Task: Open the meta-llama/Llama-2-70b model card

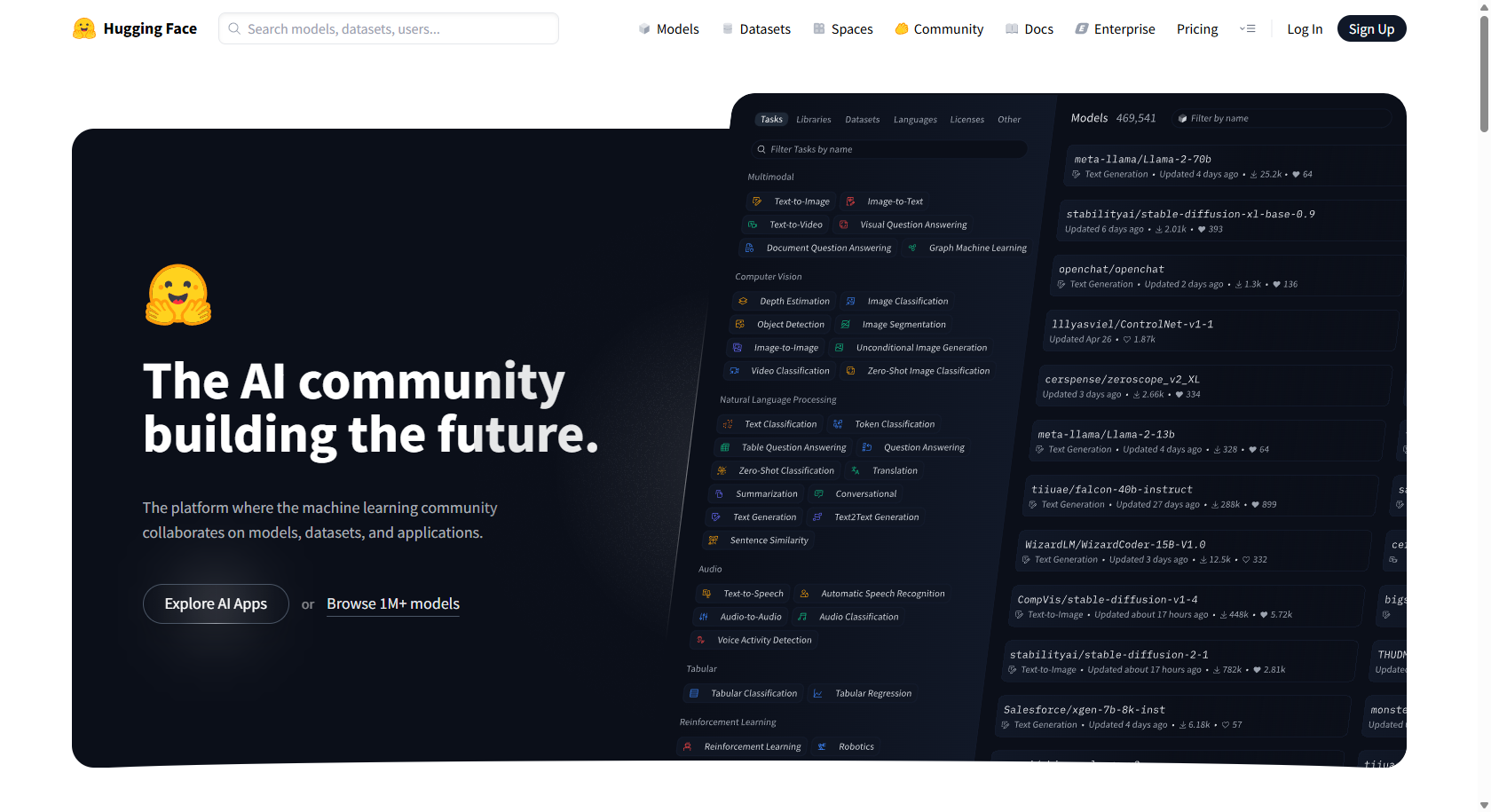Action: (x=1235, y=165)
